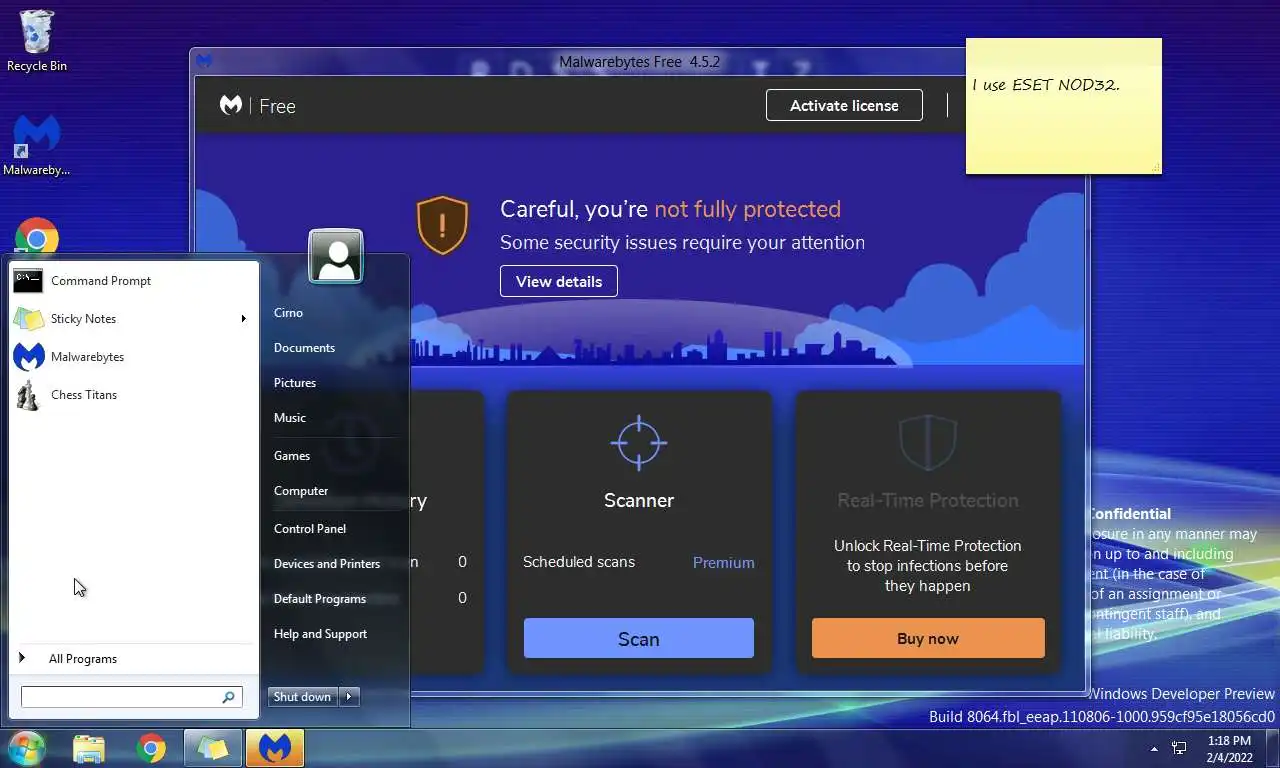Viewport: 1280px width, 768px height.
Task: Open Google Chrome from the desktop icon
Action: (x=37, y=238)
